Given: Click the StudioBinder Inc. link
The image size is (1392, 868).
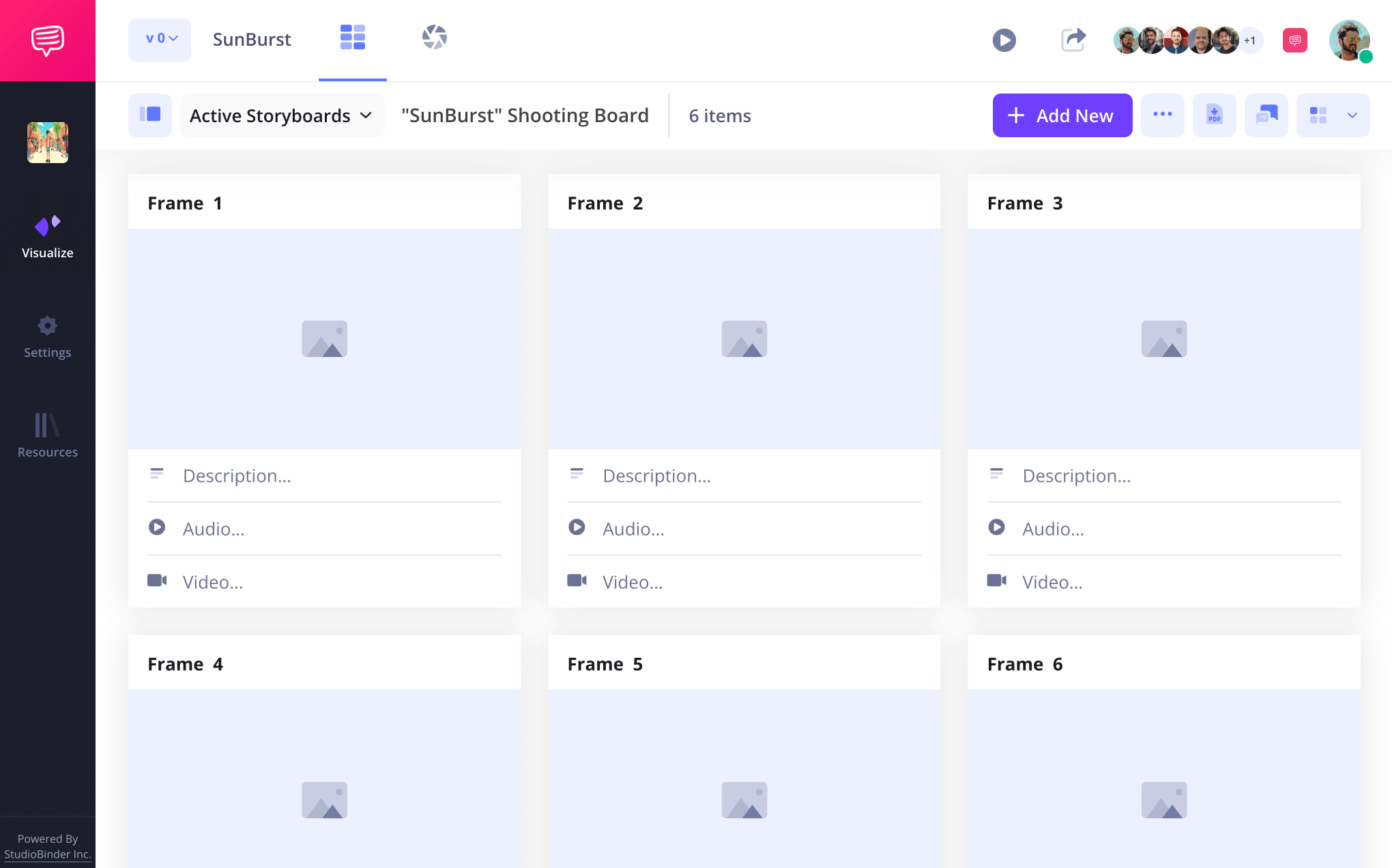Looking at the screenshot, I should pyautogui.click(x=47, y=854).
